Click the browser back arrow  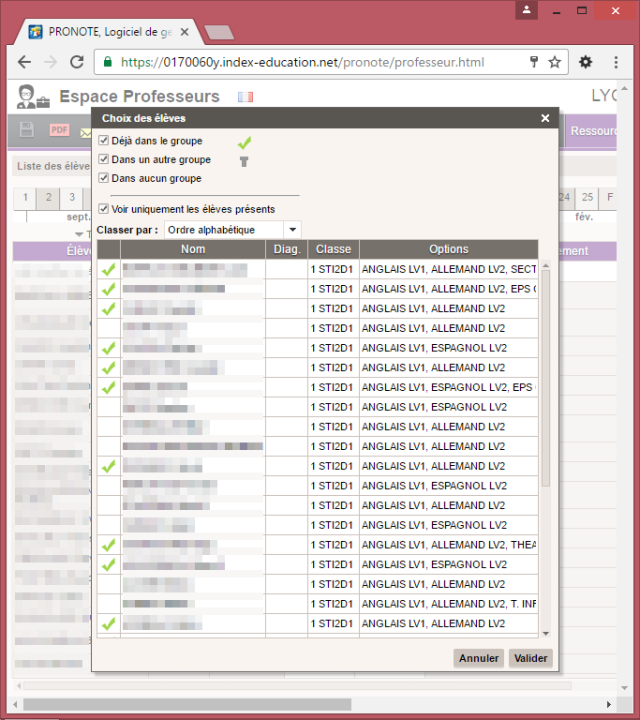(x=24, y=62)
